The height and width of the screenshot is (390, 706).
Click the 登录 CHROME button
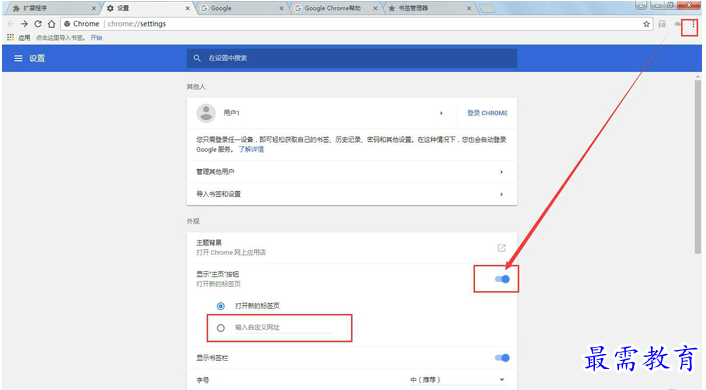pyautogui.click(x=487, y=113)
